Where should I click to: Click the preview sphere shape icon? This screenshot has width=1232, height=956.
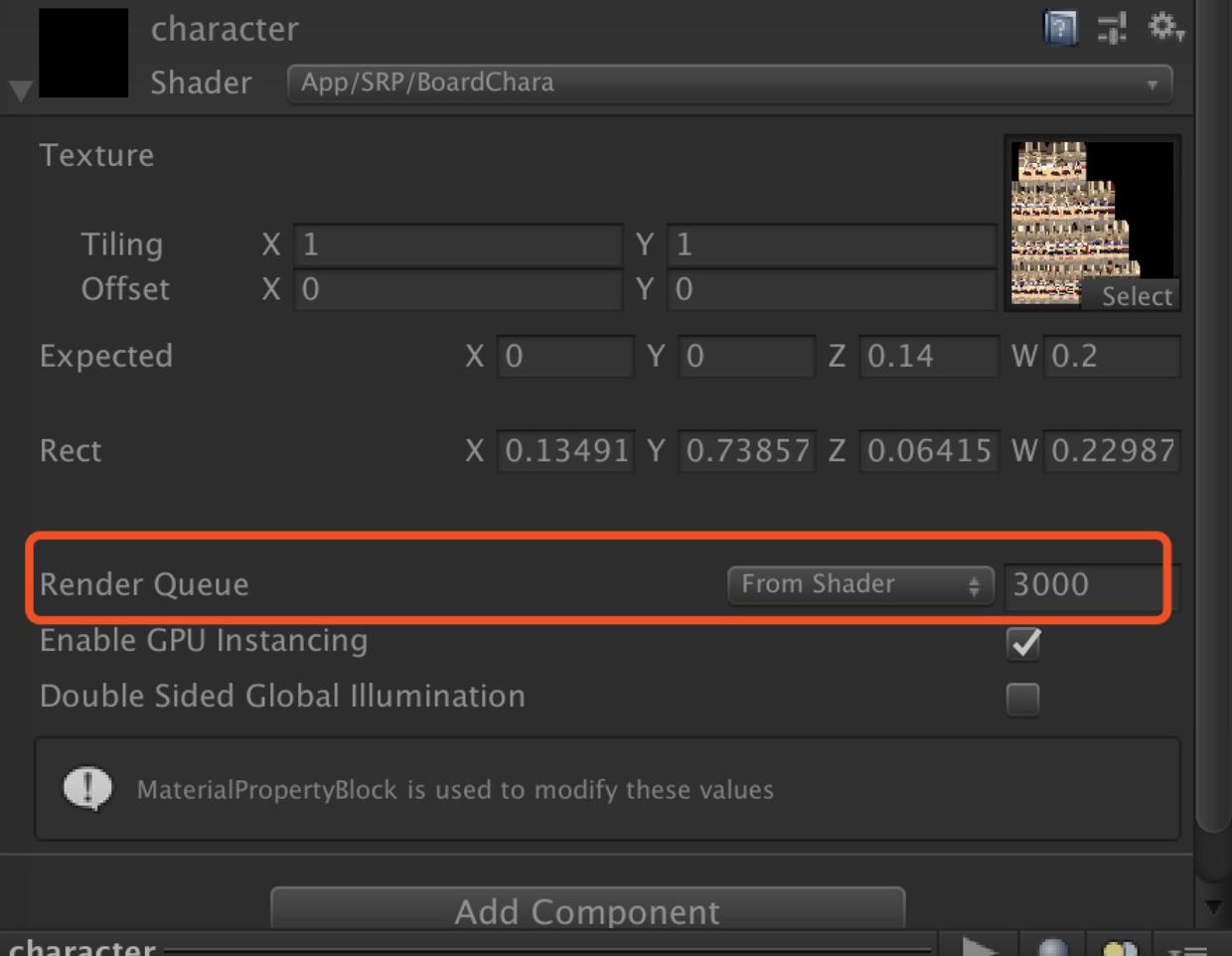1052,946
